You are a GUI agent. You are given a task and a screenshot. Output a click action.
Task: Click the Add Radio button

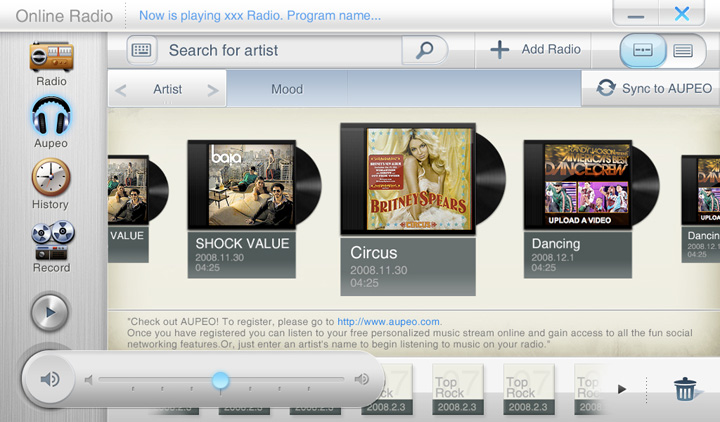pos(535,50)
